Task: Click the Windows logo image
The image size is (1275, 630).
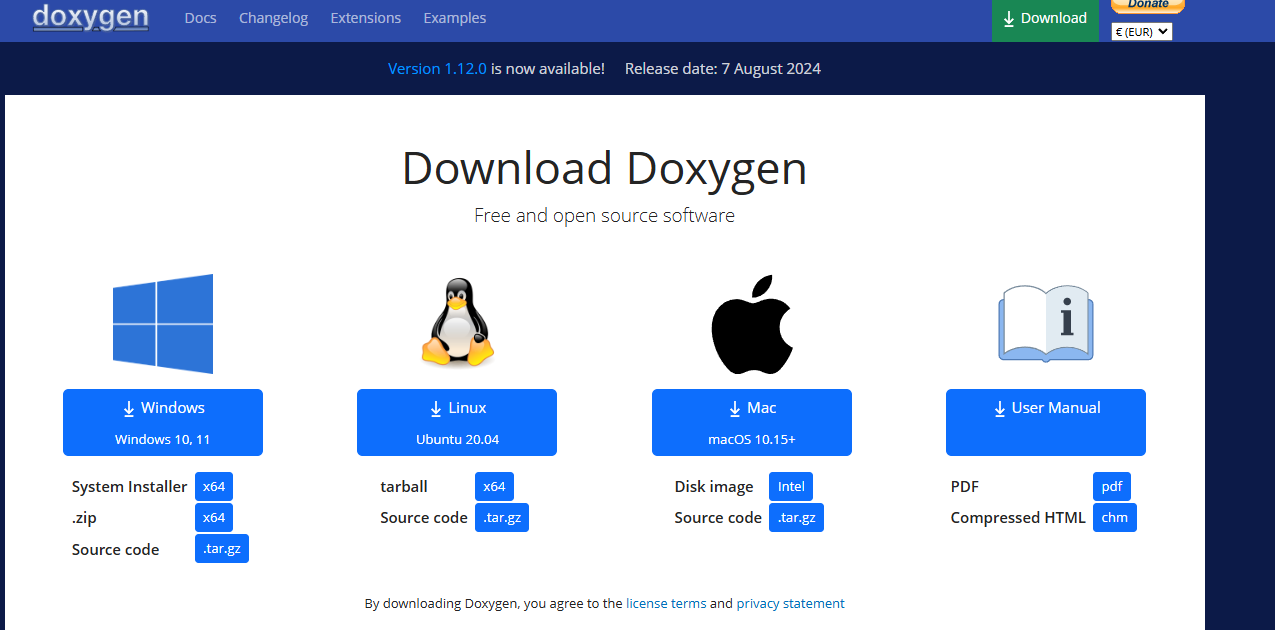Action: click(x=163, y=324)
